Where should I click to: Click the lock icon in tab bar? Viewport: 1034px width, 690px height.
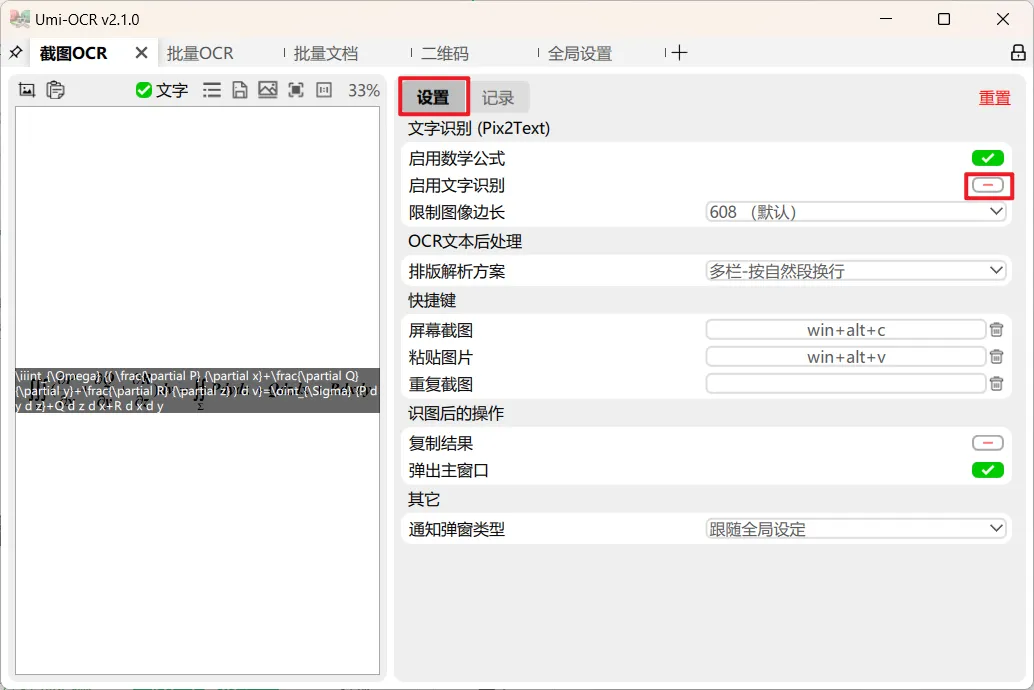(1018, 53)
